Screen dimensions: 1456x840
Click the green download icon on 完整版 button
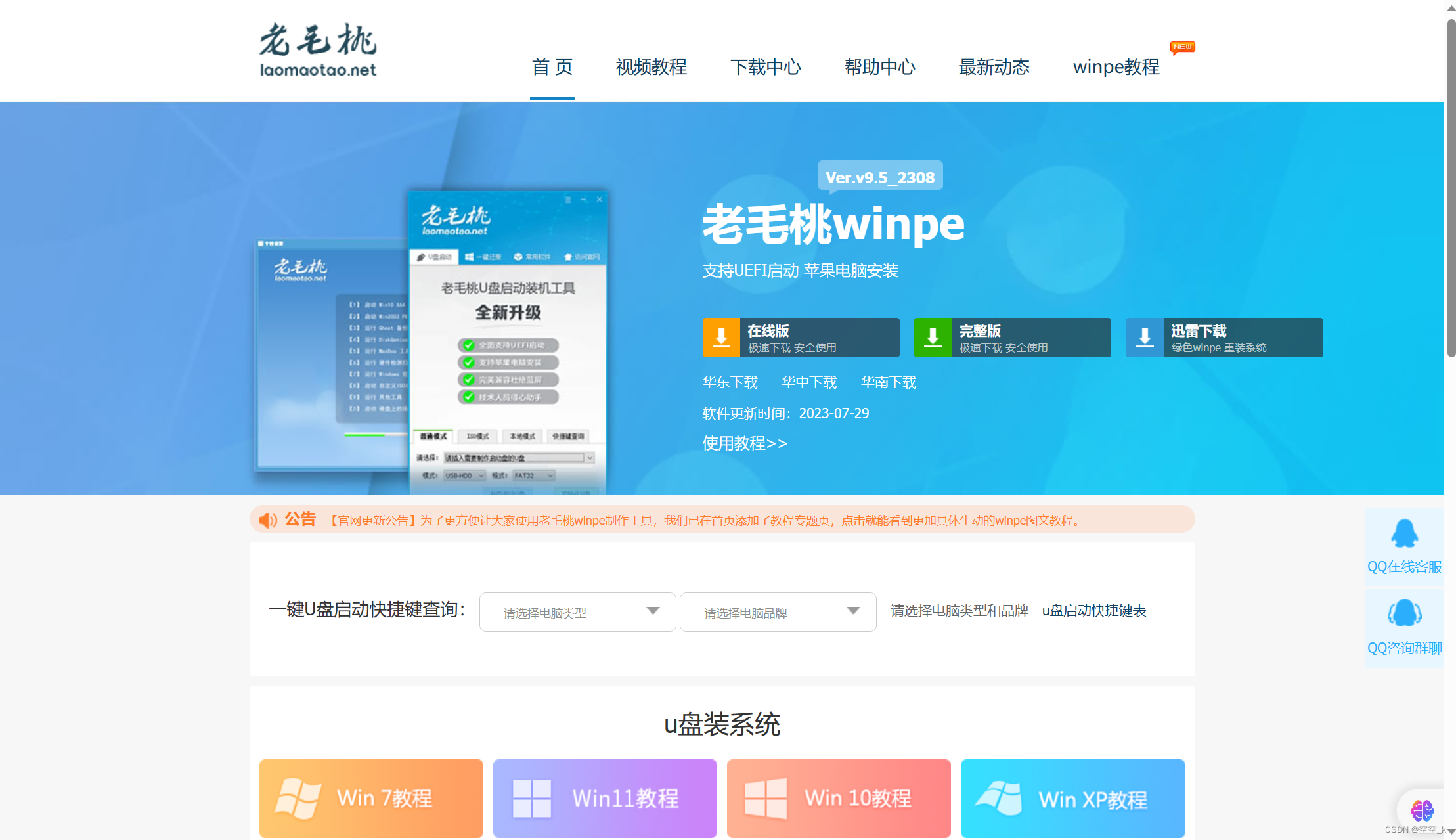933,337
